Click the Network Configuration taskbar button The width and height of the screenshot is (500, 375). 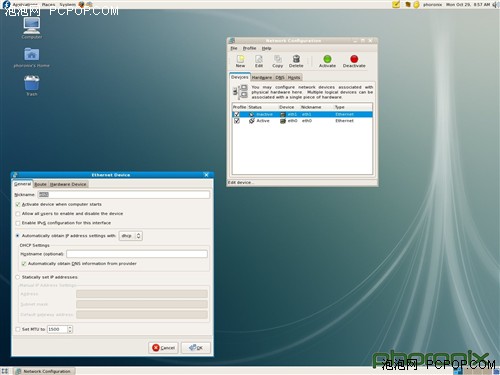click(x=44, y=371)
